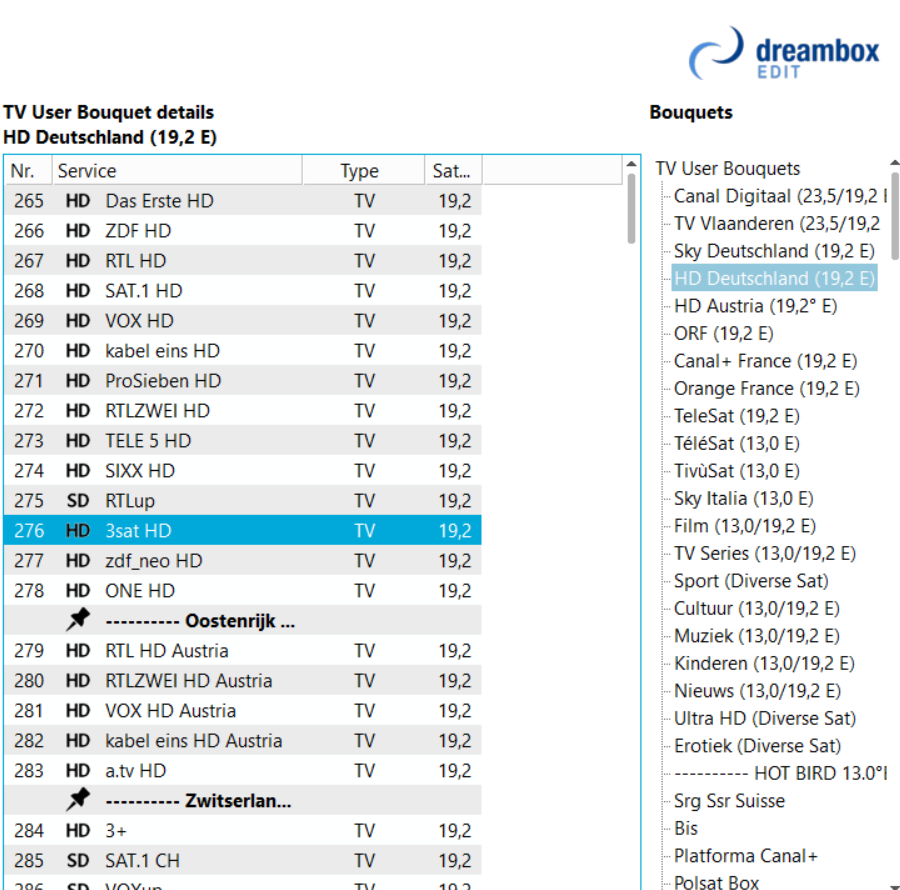Open the Sky Deutschland (19,2 E) bouquet

[774, 251]
